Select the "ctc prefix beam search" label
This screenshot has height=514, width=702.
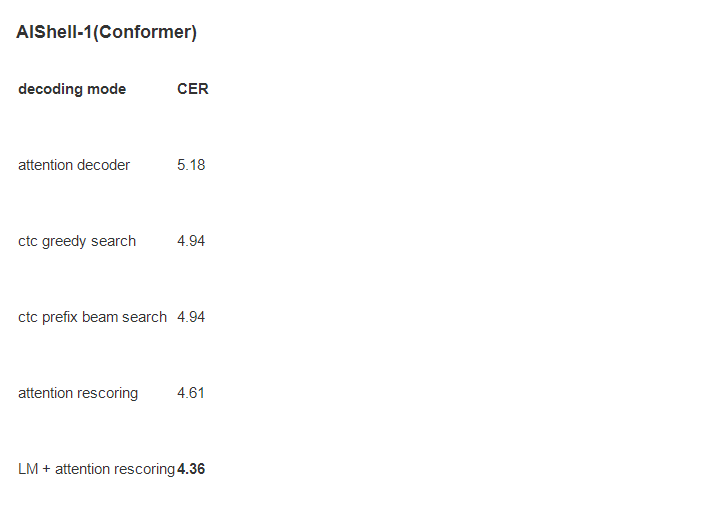92,317
